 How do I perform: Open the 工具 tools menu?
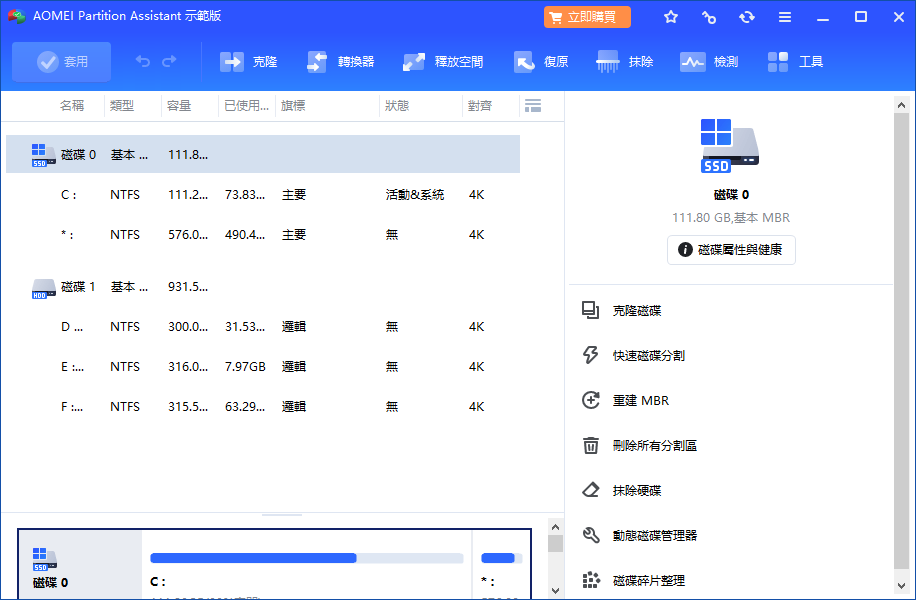[x=796, y=62]
